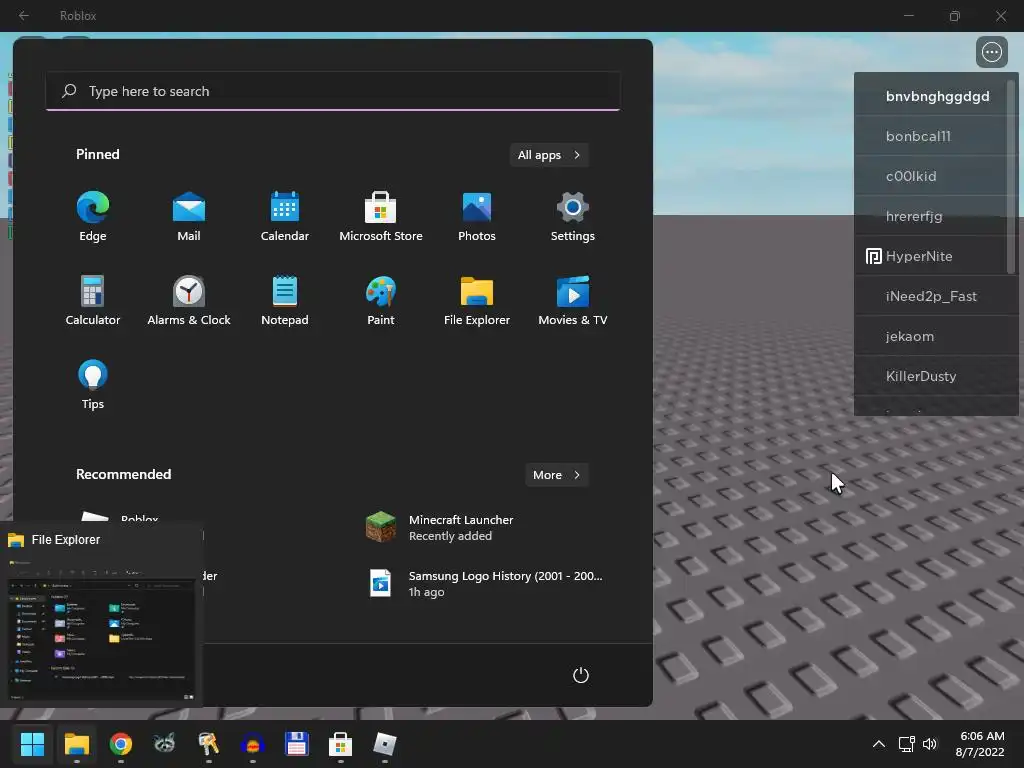Image resolution: width=1024 pixels, height=768 pixels.
Task: Click the Start button on the taskbar
Action: [32, 744]
